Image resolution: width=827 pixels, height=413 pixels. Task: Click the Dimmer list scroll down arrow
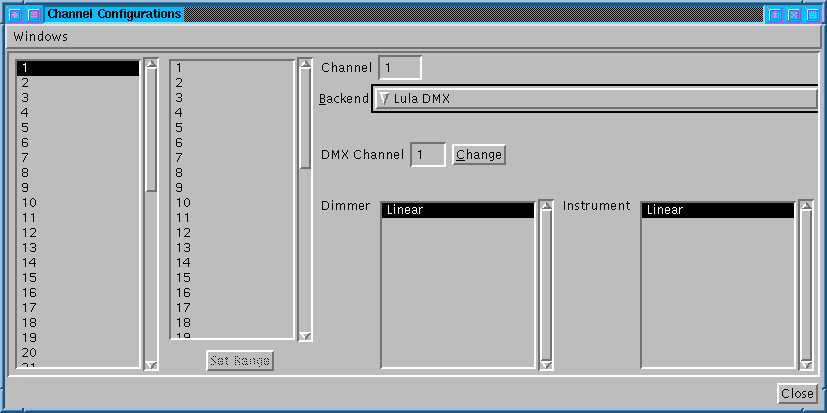pyautogui.click(x=546, y=364)
